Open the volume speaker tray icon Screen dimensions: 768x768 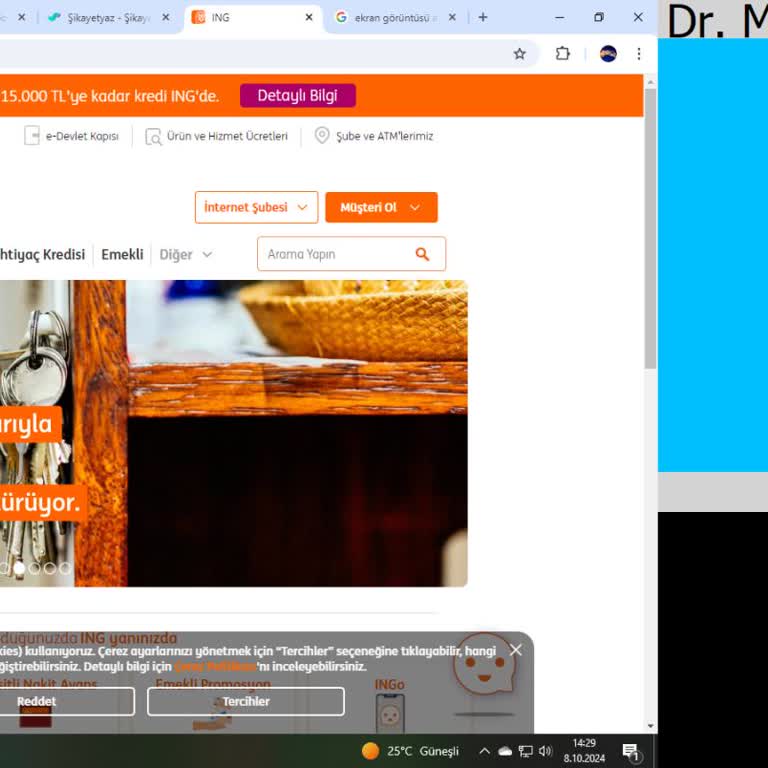click(545, 751)
